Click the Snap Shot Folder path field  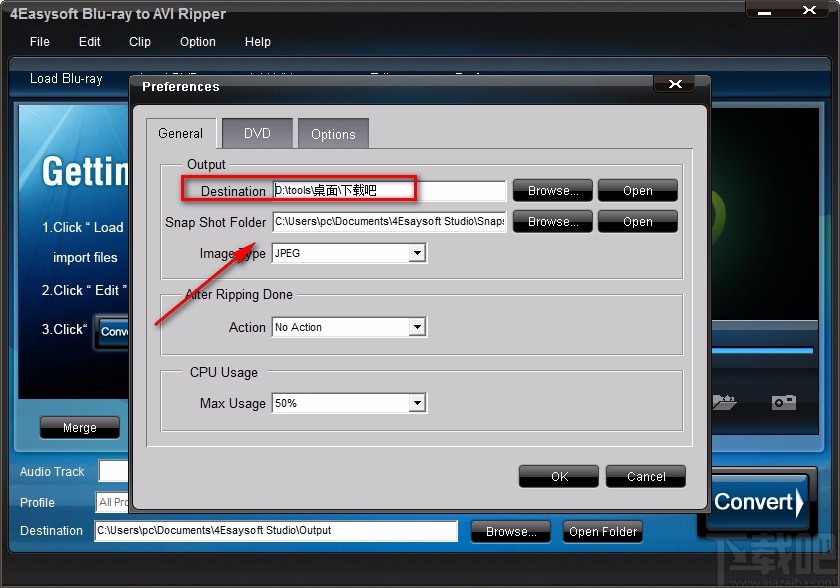click(x=389, y=222)
